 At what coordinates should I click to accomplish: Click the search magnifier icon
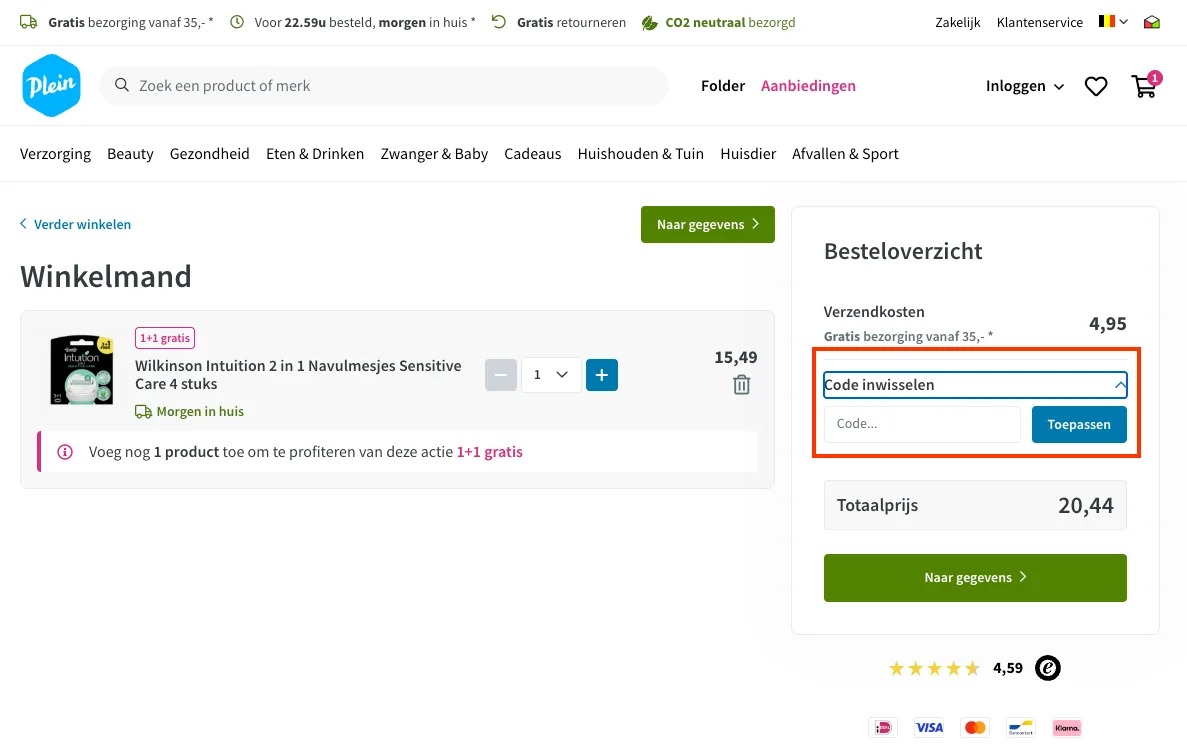tap(121, 86)
